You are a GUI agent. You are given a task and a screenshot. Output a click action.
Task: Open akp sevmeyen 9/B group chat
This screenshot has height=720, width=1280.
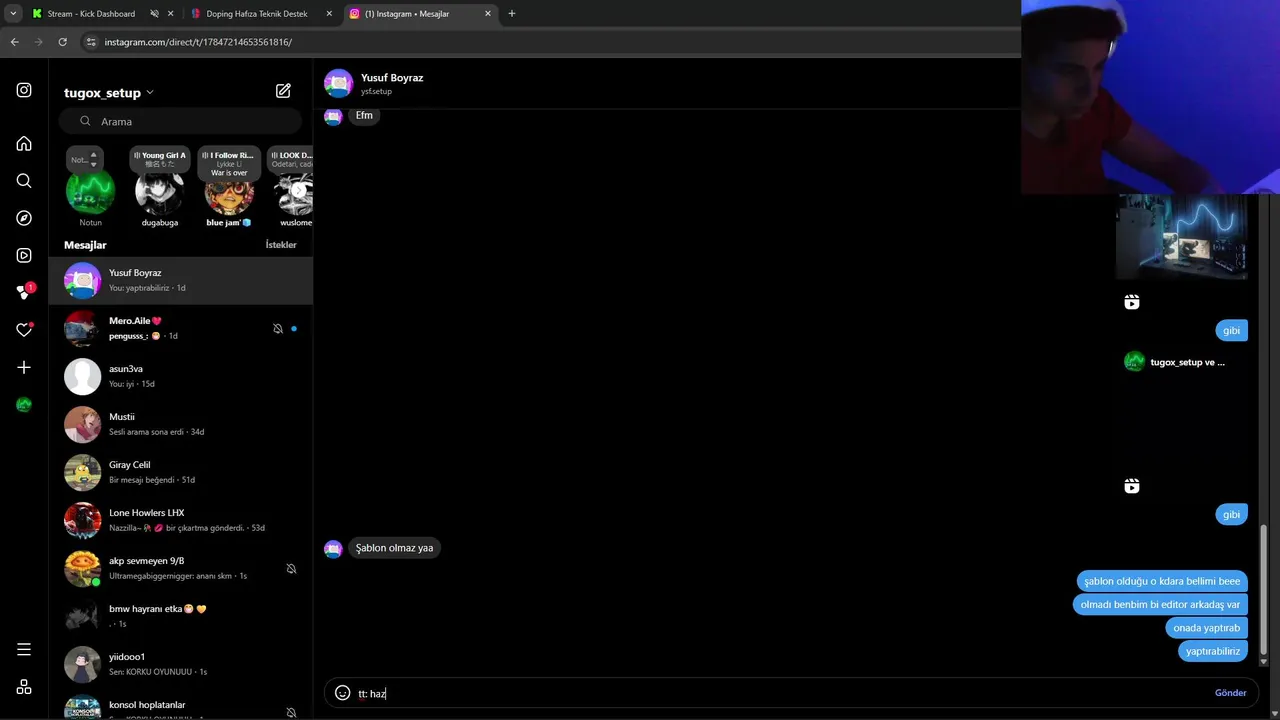(x=181, y=568)
